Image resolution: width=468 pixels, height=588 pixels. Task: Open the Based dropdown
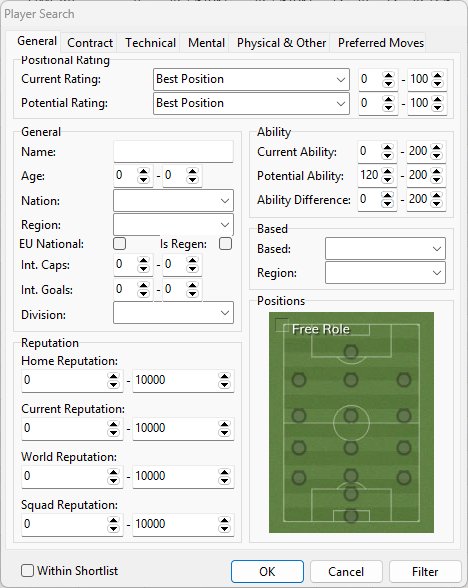(385, 249)
